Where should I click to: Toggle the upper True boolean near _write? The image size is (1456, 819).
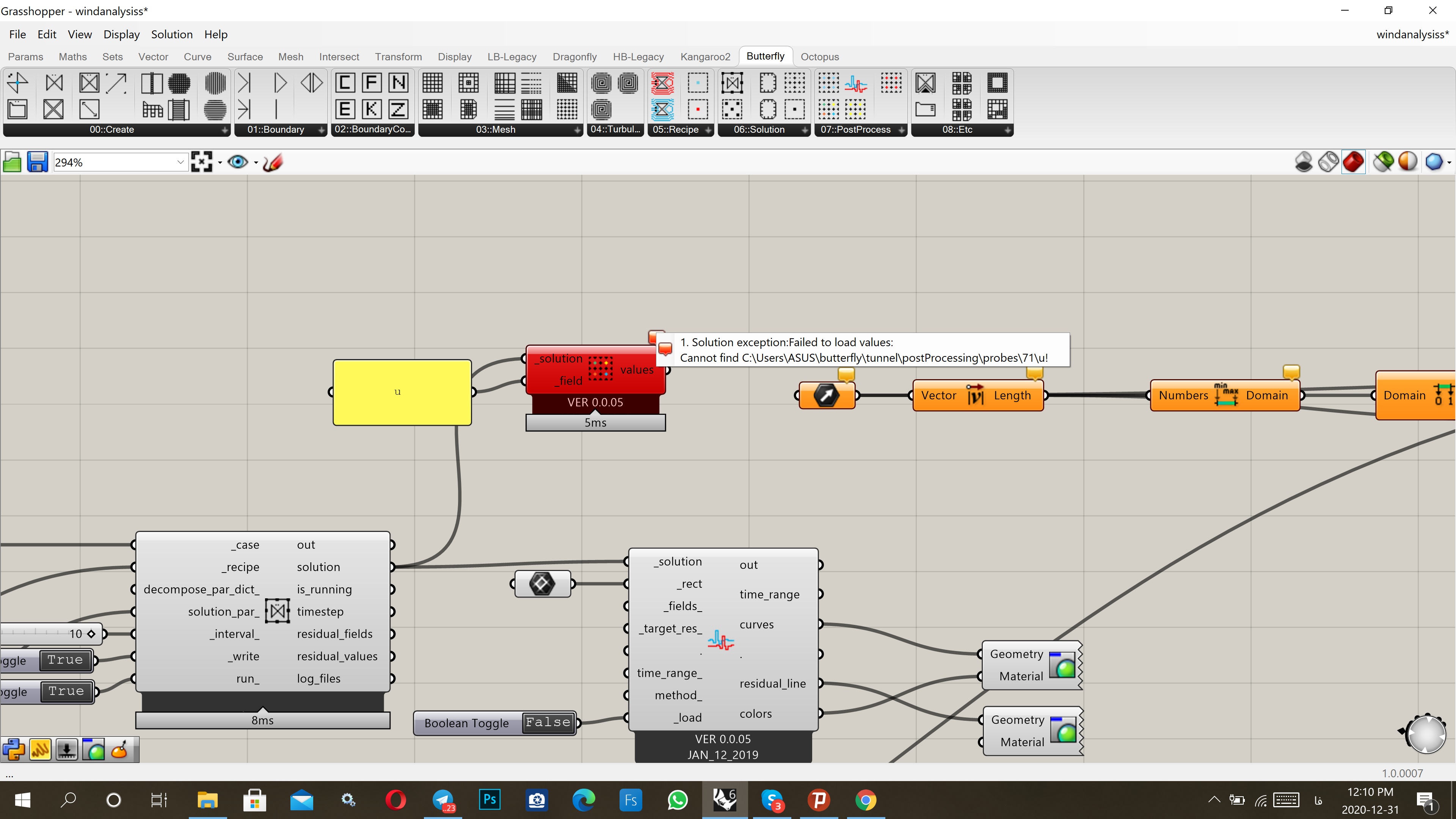tap(66, 660)
